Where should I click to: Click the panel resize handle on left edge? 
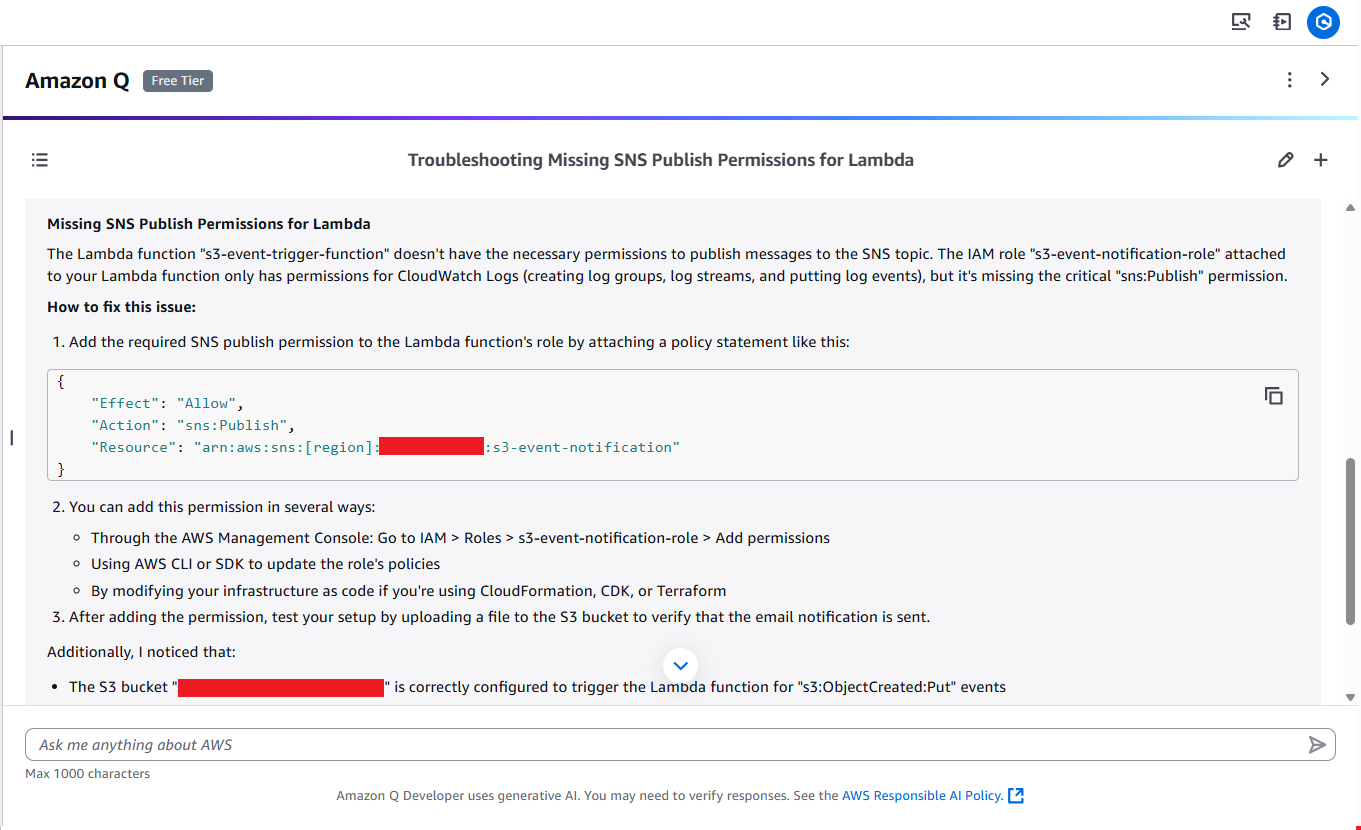pos(11,437)
